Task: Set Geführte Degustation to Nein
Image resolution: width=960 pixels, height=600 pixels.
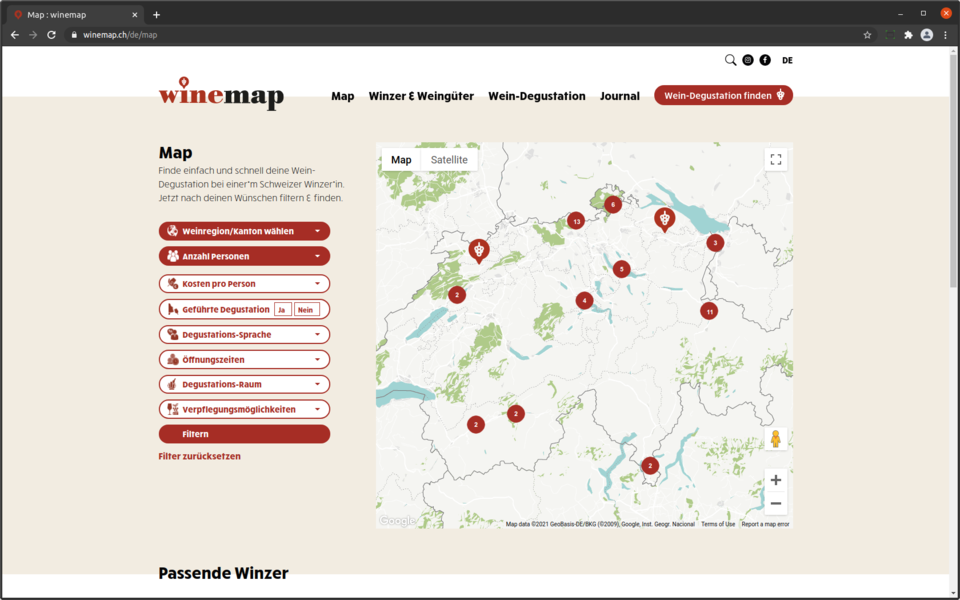Action: click(x=306, y=310)
